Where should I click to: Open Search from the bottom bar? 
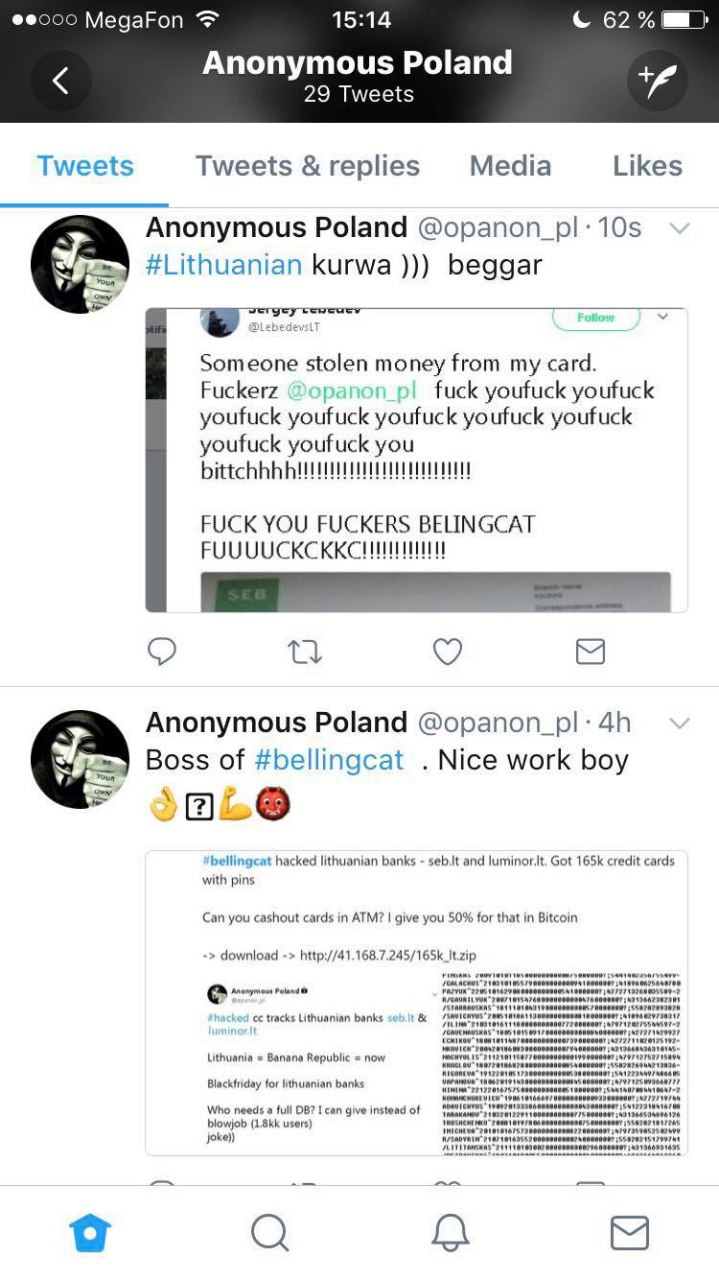click(x=270, y=1233)
